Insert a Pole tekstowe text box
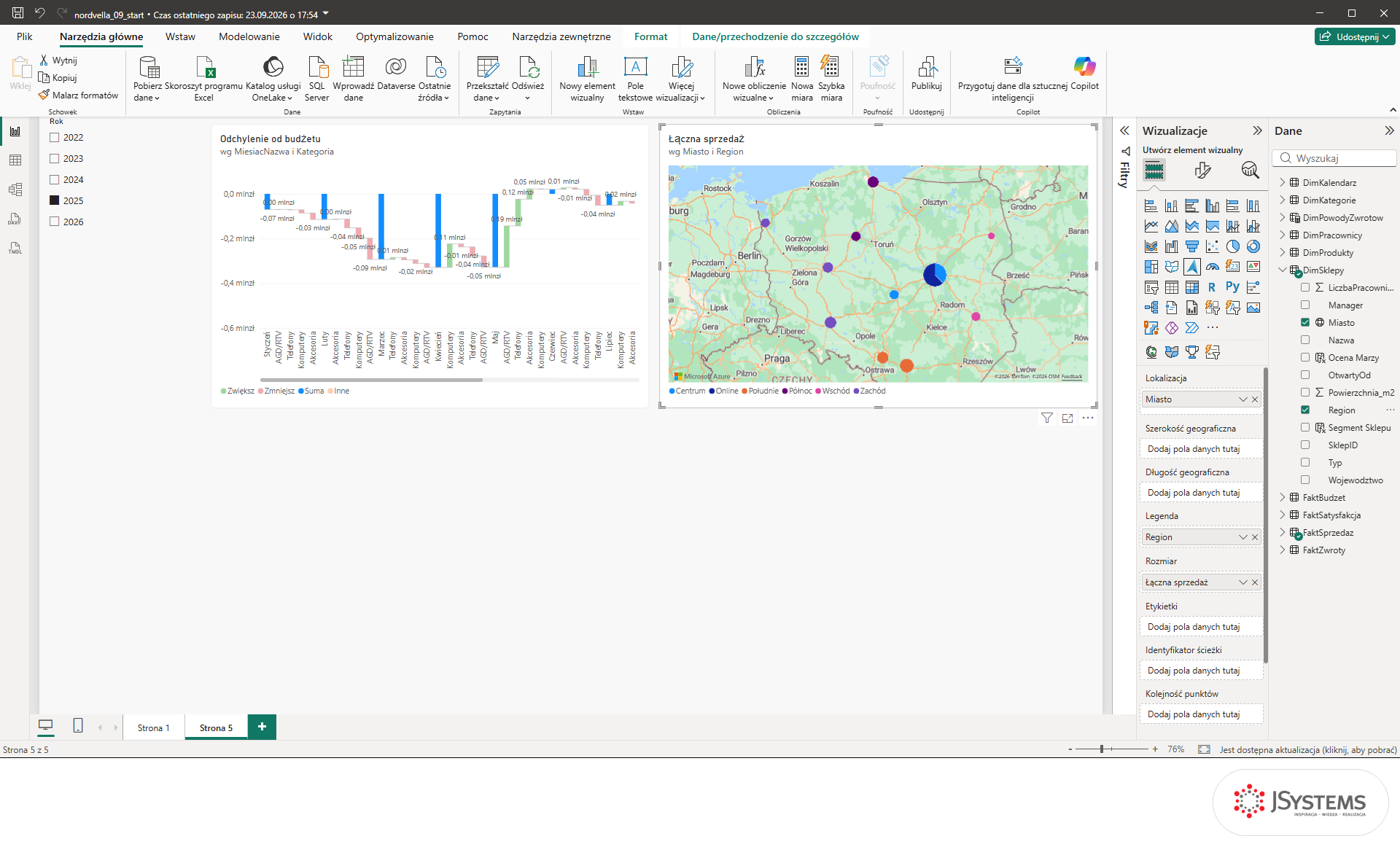The width and height of the screenshot is (1400, 847). (635, 79)
